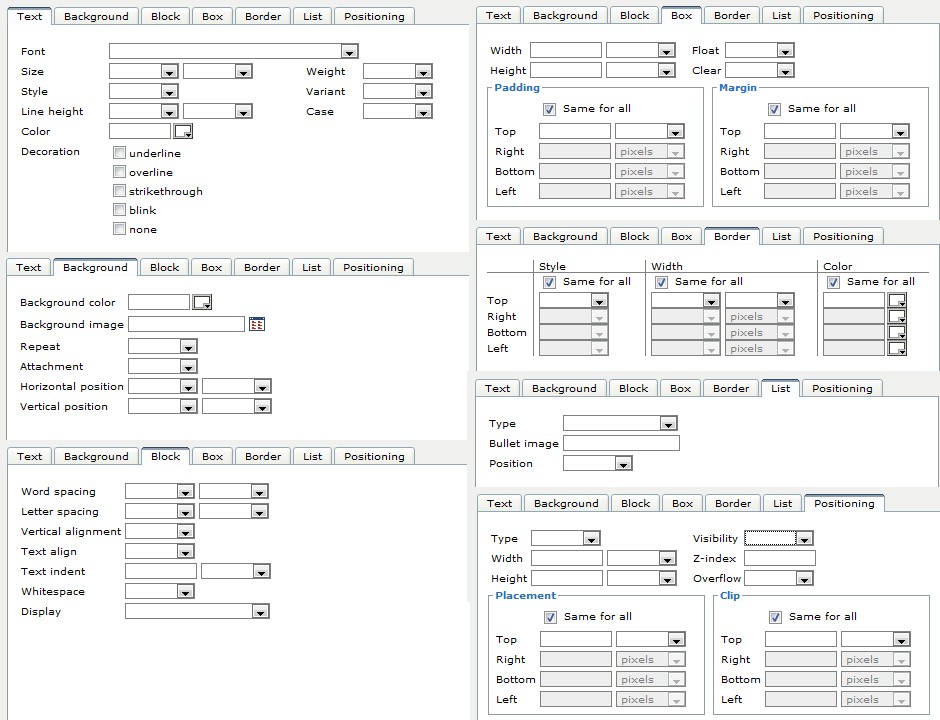The image size is (940, 720).
Task: Click the Background image path field
Action: tap(186, 324)
